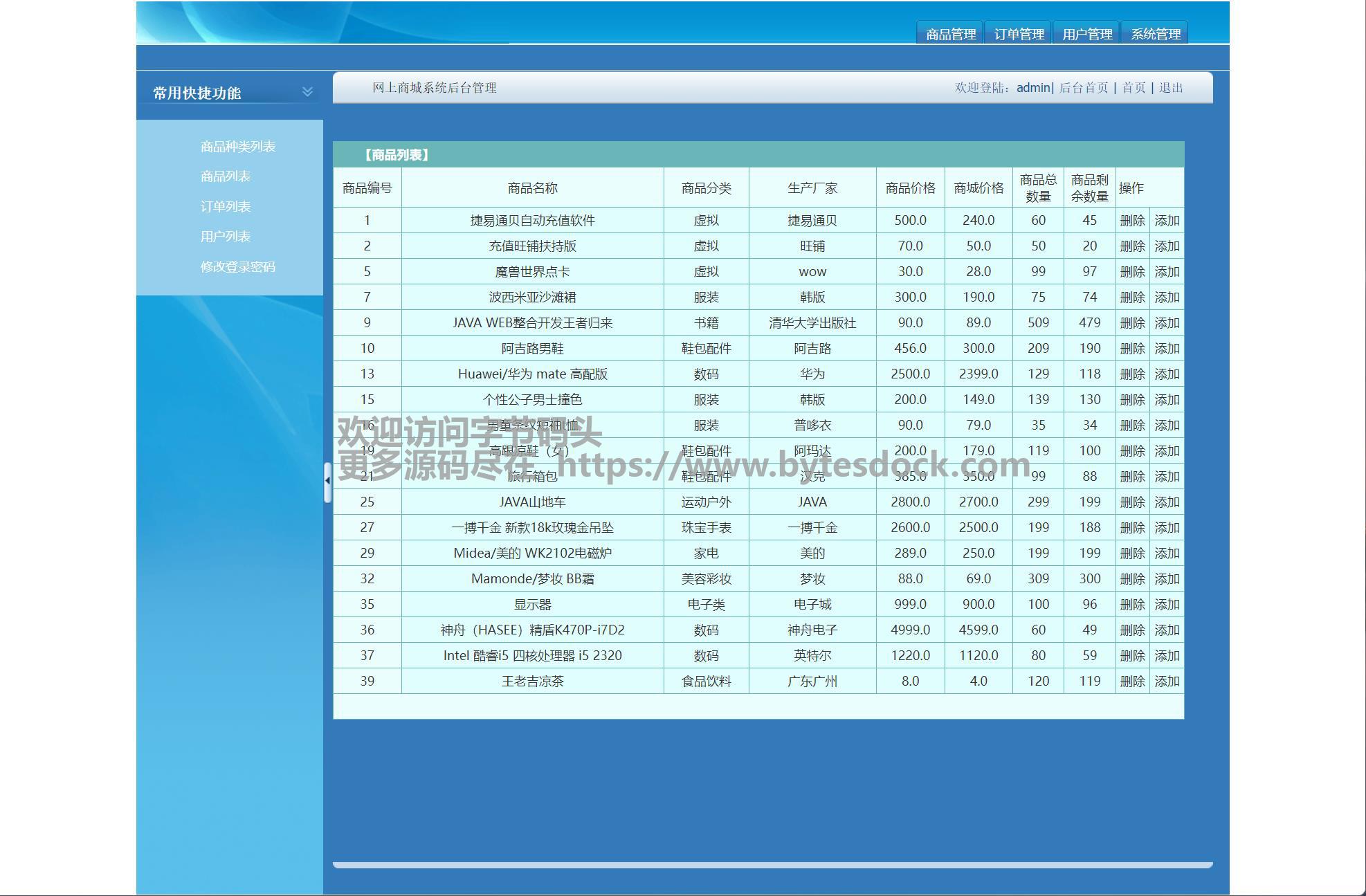
Task: Delete the 显示器 product
Action: tap(1132, 605)
